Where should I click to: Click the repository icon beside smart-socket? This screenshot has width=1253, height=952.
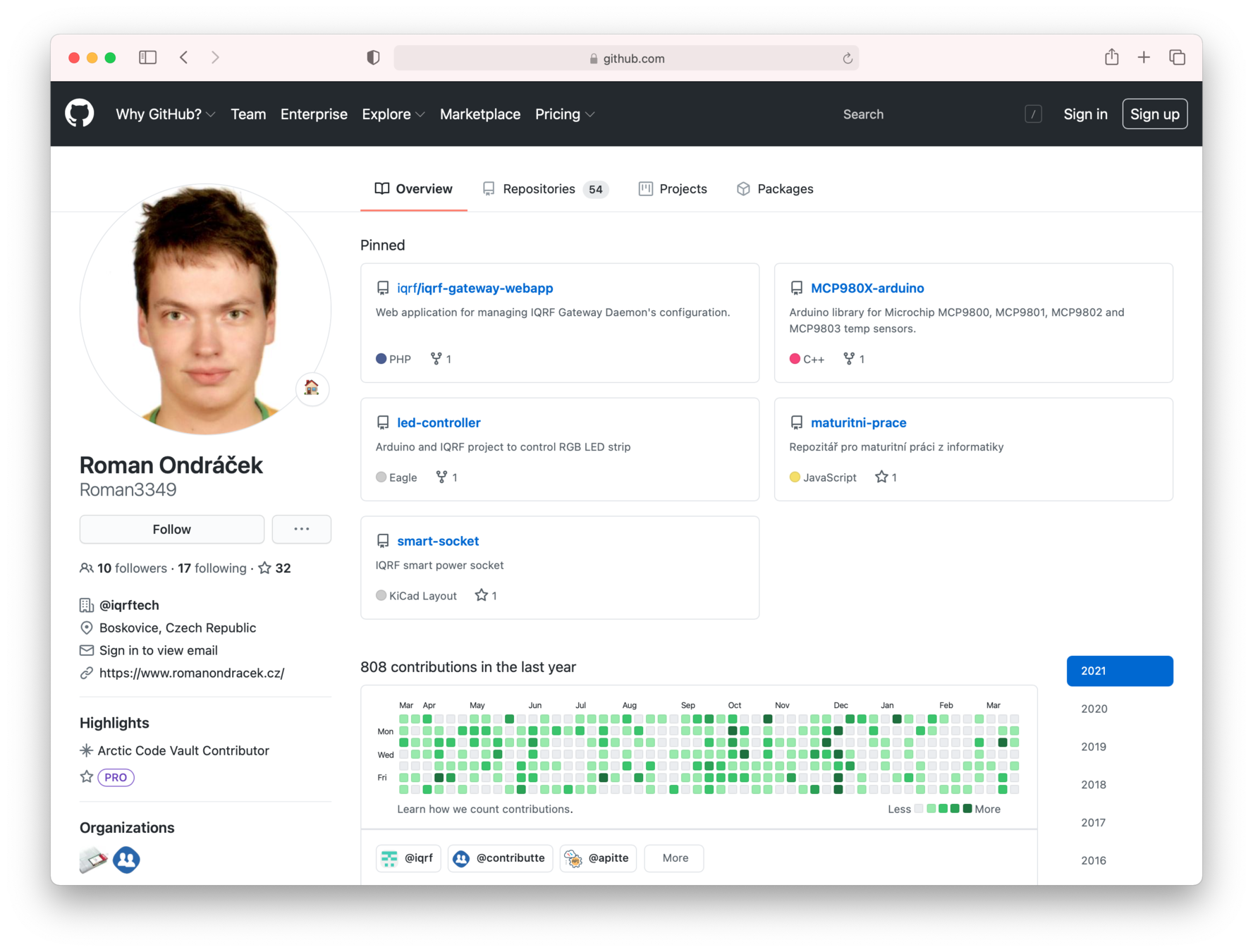(x=383, y=541)
